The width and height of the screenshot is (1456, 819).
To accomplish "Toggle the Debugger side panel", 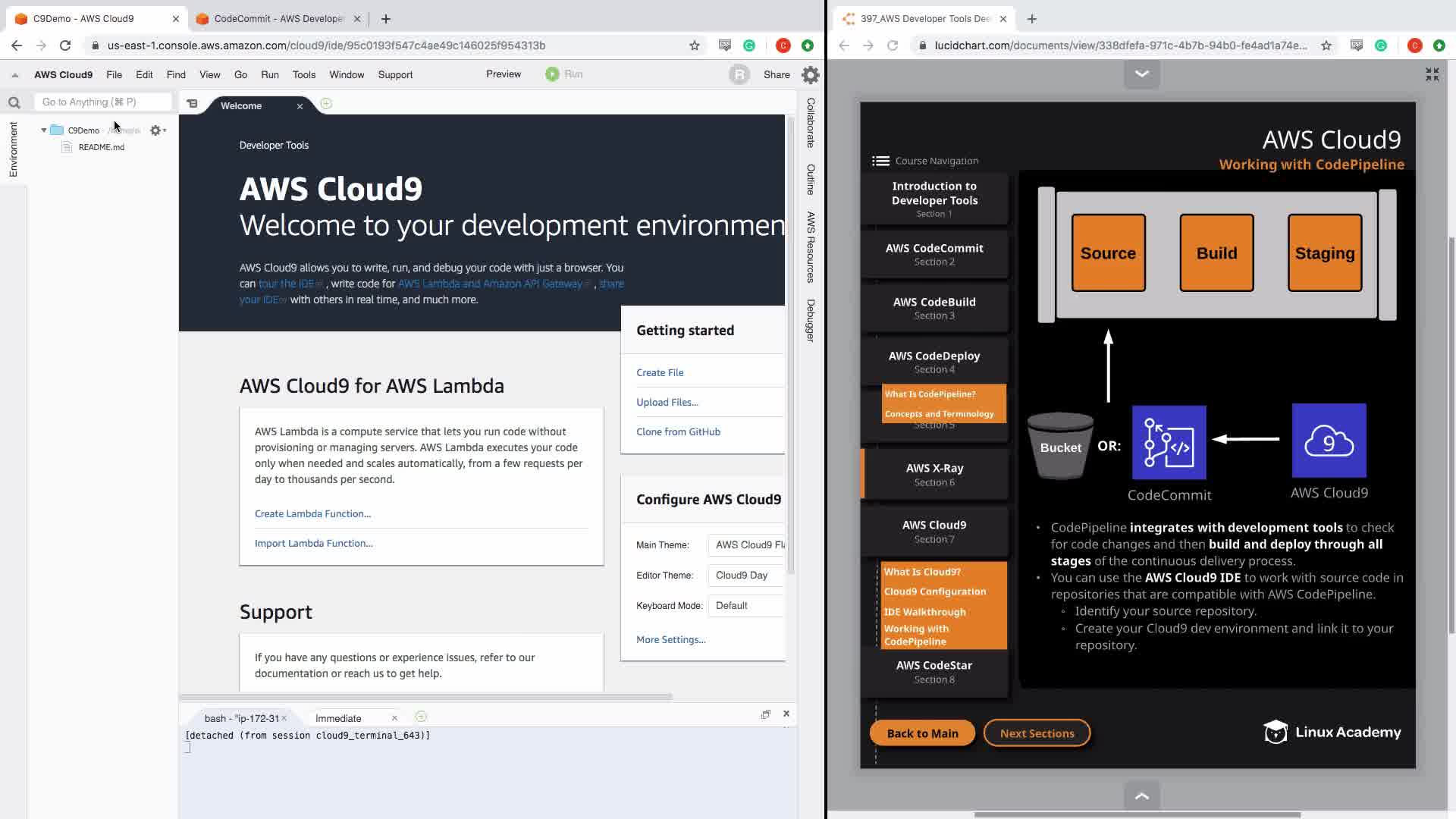I will (810, 320).
